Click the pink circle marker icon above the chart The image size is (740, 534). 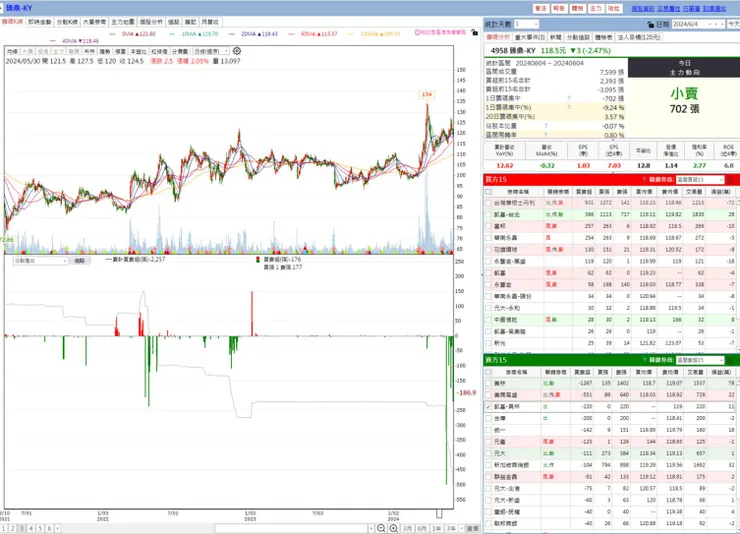417,33
